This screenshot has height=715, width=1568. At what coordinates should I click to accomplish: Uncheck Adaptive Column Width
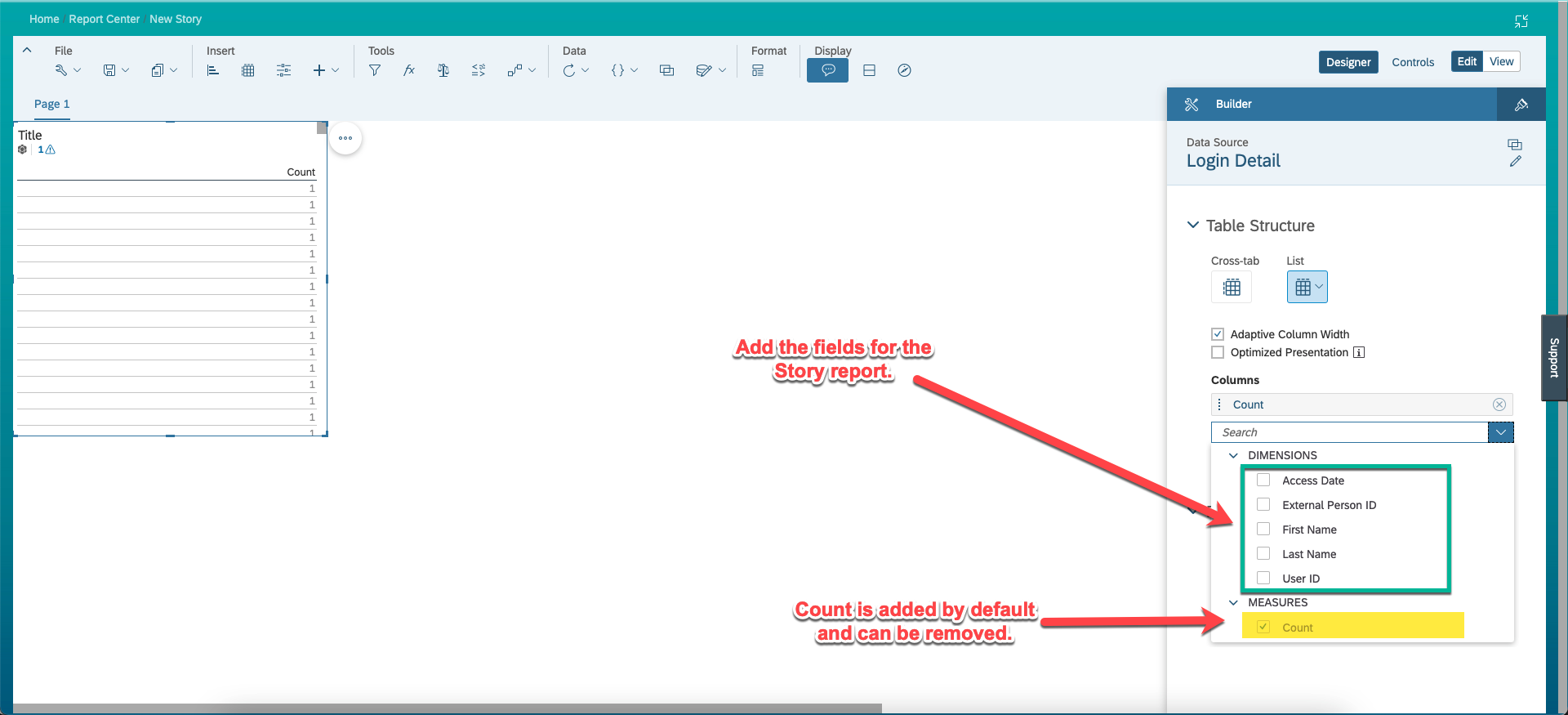point(1218,334)
